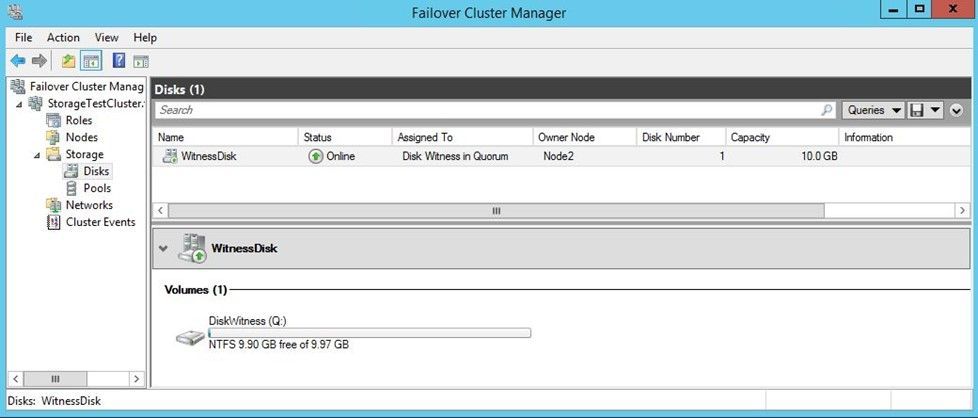Click the Node2 owner cell
978x418 pixels.
(558, 156)
